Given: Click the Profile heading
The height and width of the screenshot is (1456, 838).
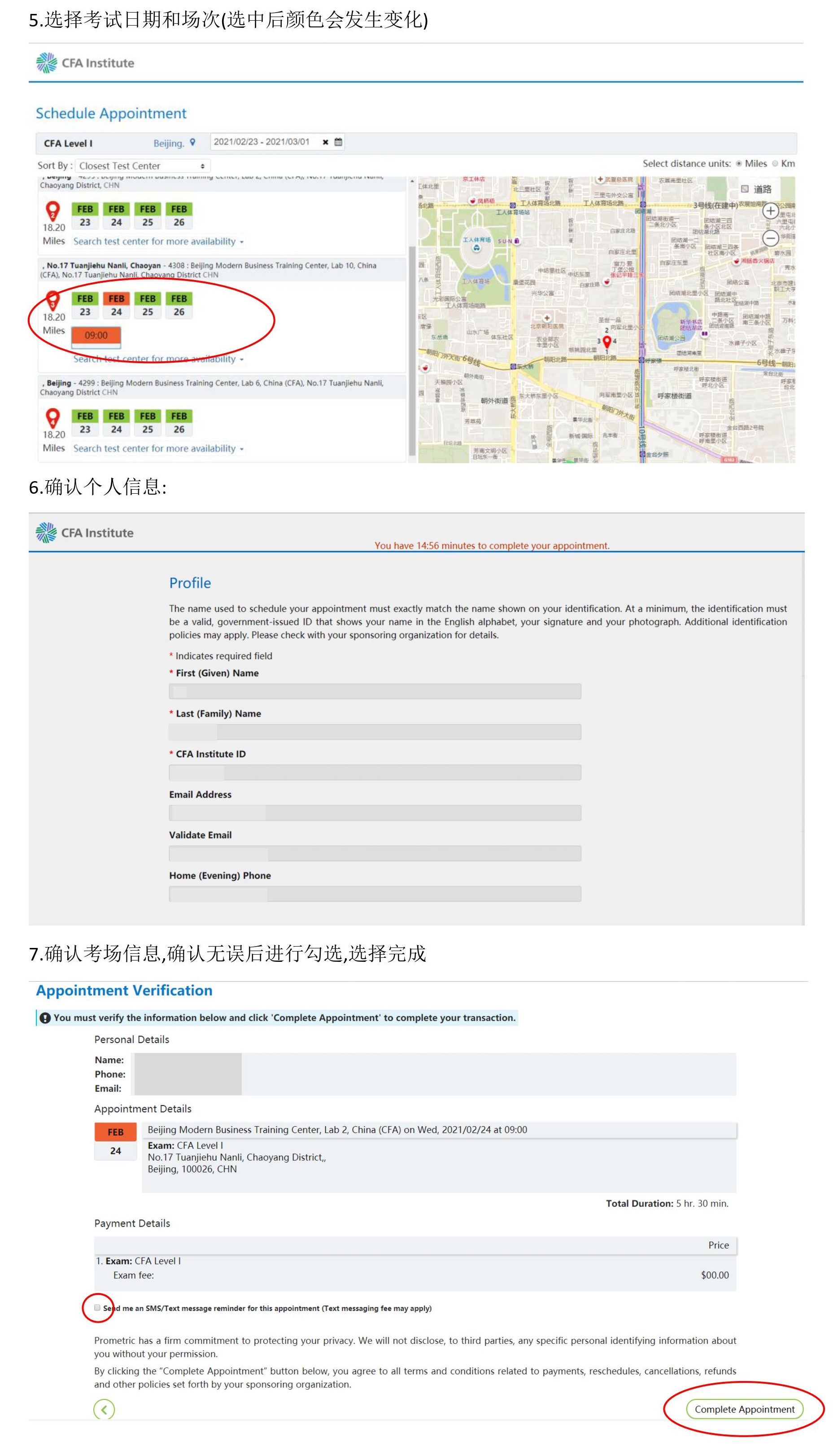Looking at the screenshot, I should (x=190, y=583).
